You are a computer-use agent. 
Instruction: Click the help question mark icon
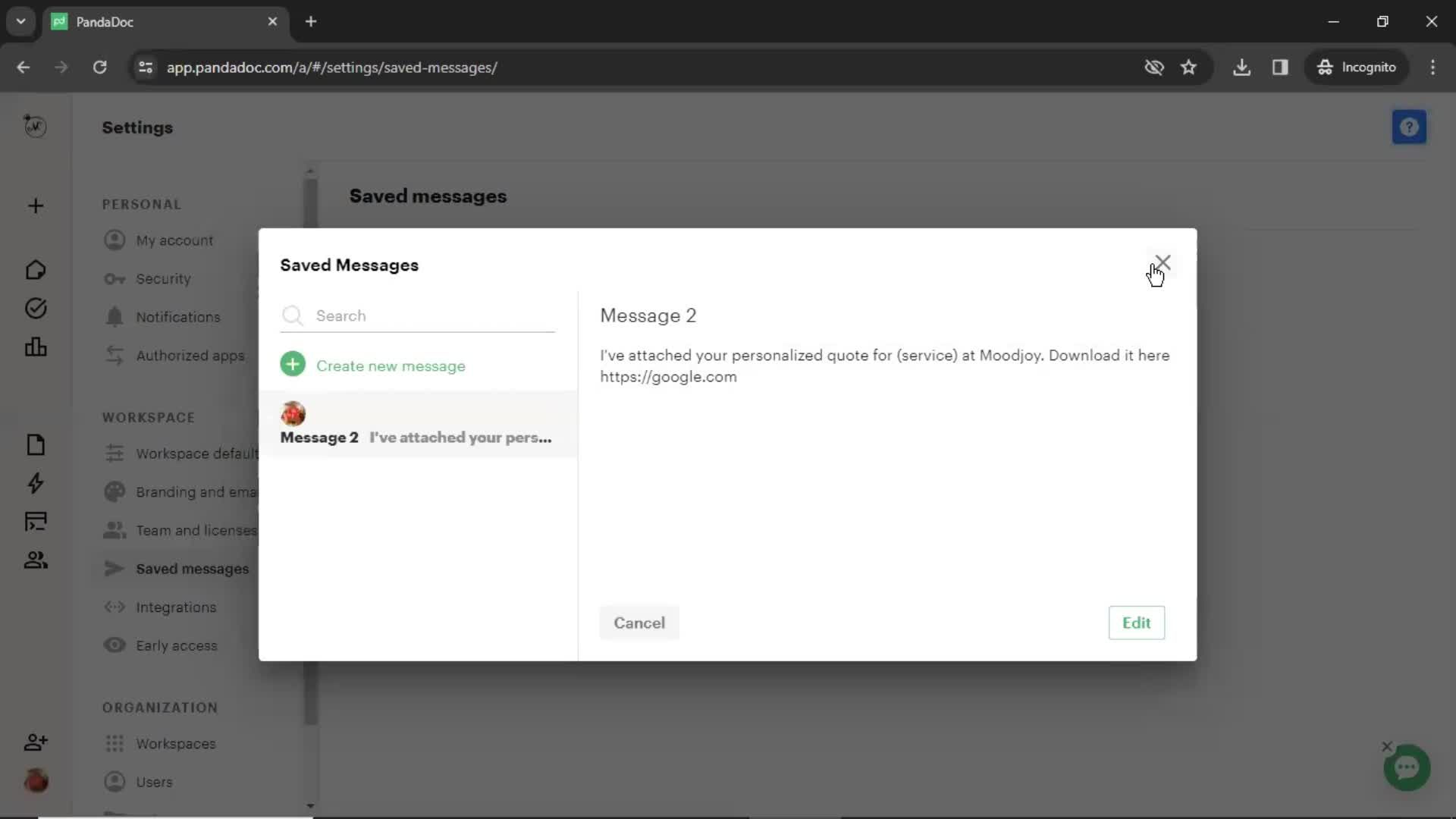pyautogui.click(x=1410, y=127)
